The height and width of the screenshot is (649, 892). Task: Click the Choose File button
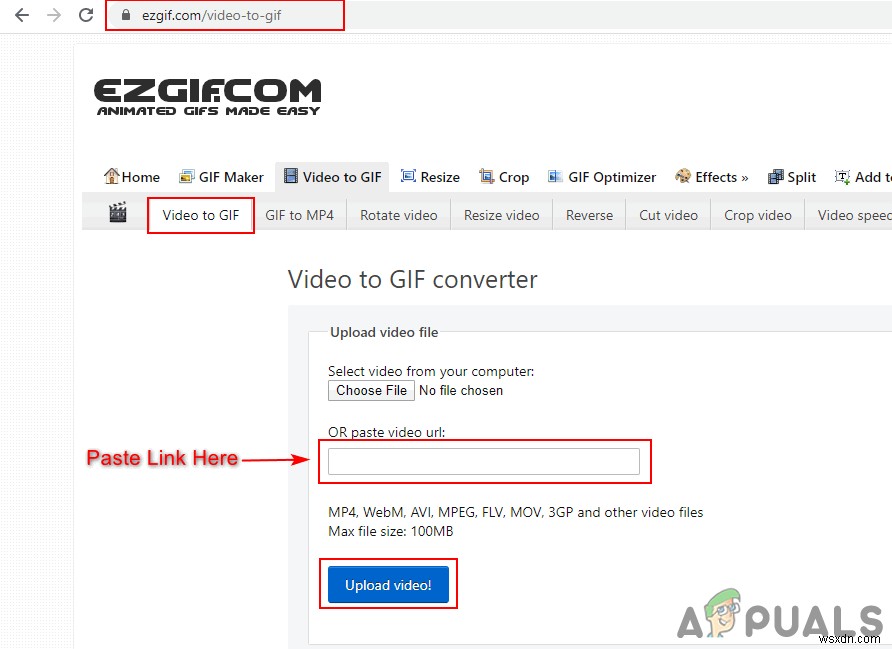(x=371, y=391)
